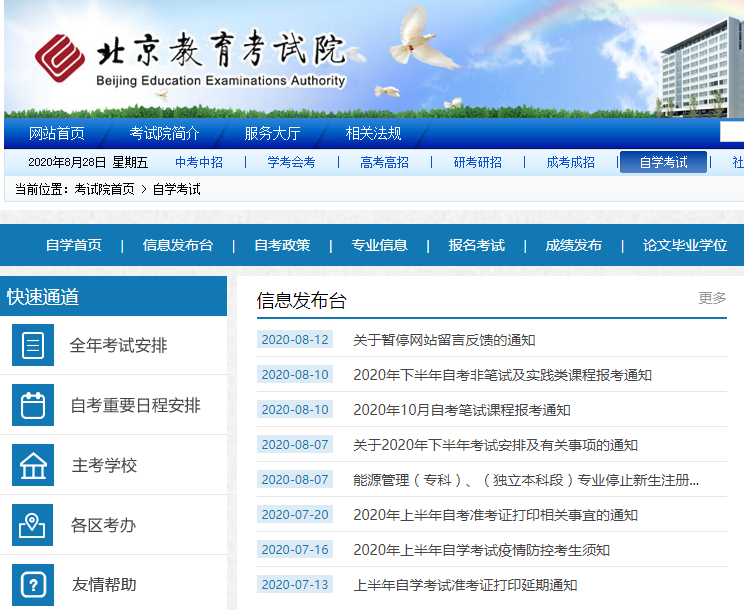Viewport: 744px width, 610px height.
Task: Switch to the 中考中招 tab
Action: (x=199, y=162)
